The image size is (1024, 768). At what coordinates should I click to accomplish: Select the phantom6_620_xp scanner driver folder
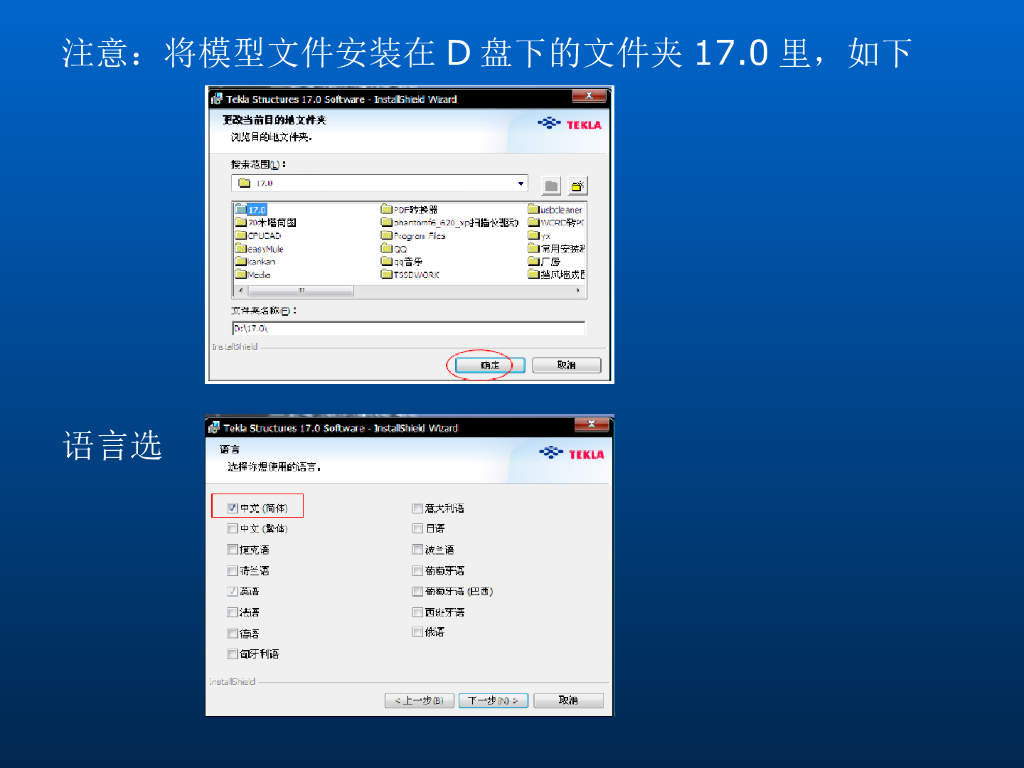coord(449,223)
